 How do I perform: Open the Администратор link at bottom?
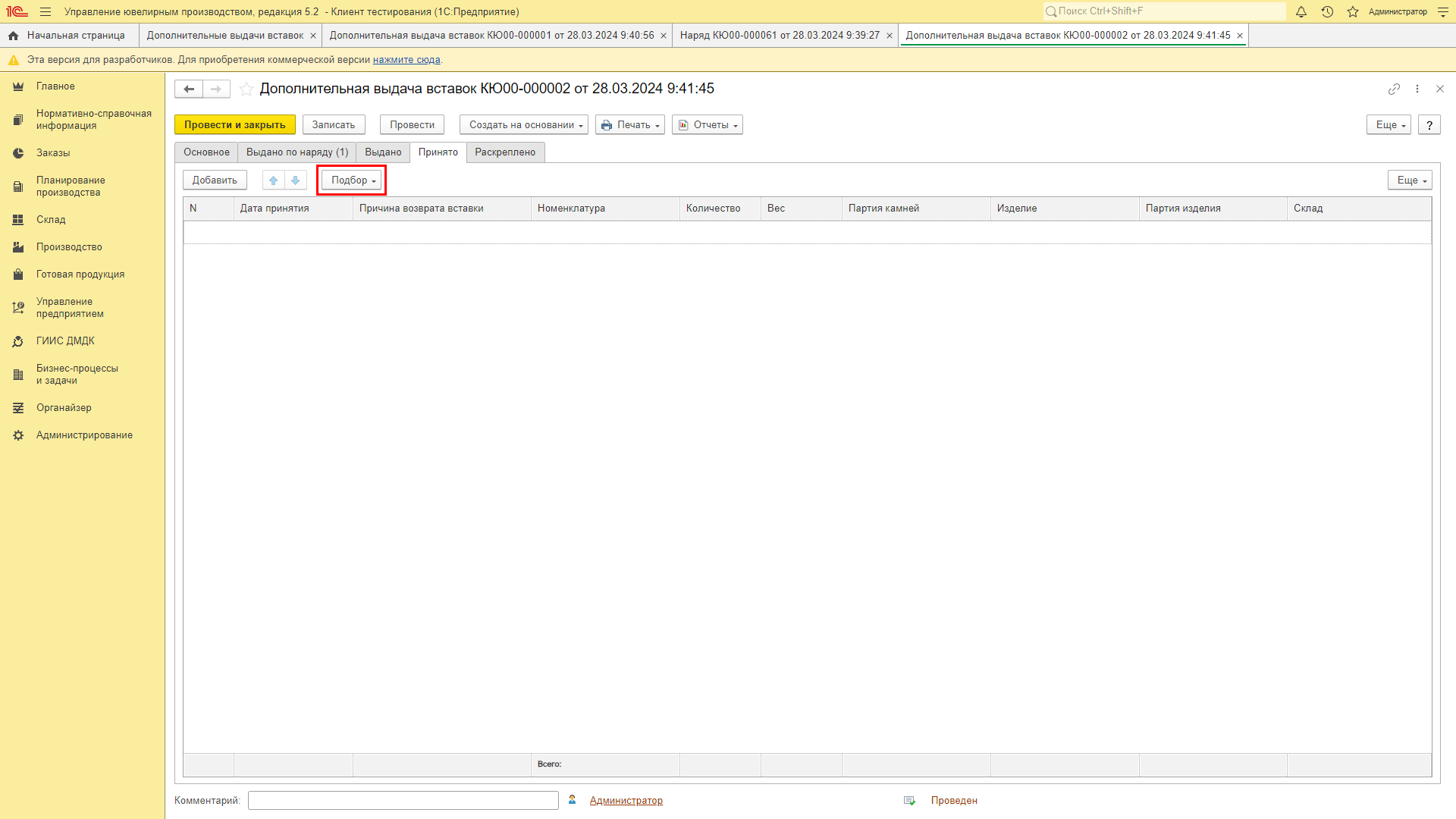click(x=626, y=801)
